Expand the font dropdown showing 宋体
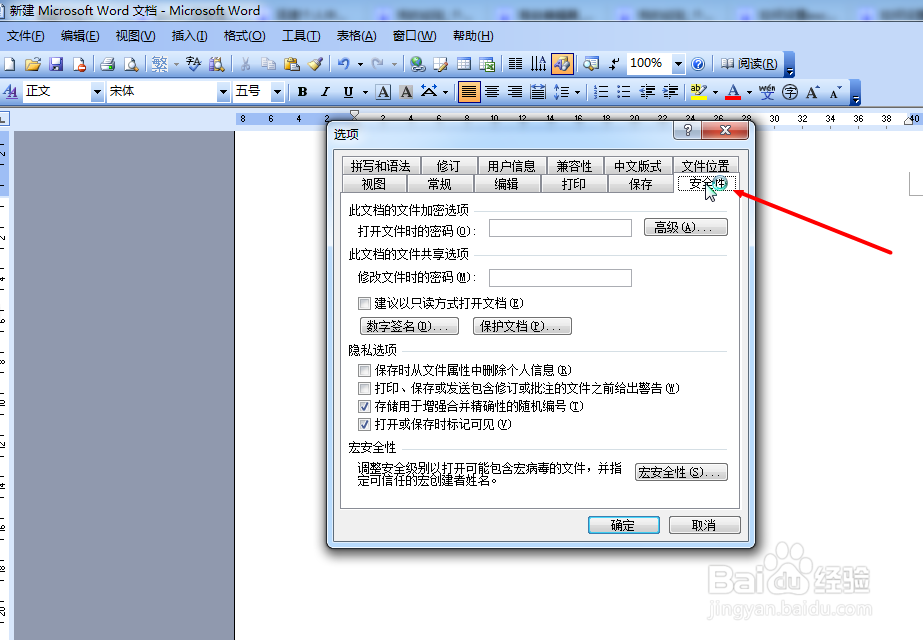Screen dimensions: 923x640 coord(223,92)
